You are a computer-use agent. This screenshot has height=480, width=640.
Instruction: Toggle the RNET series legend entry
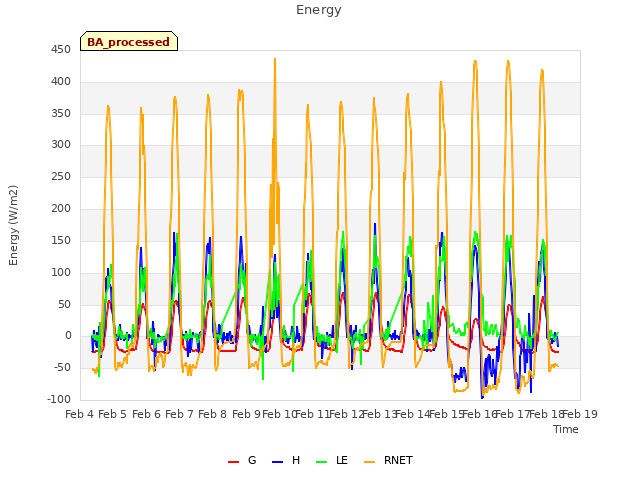tap(388, 460)
